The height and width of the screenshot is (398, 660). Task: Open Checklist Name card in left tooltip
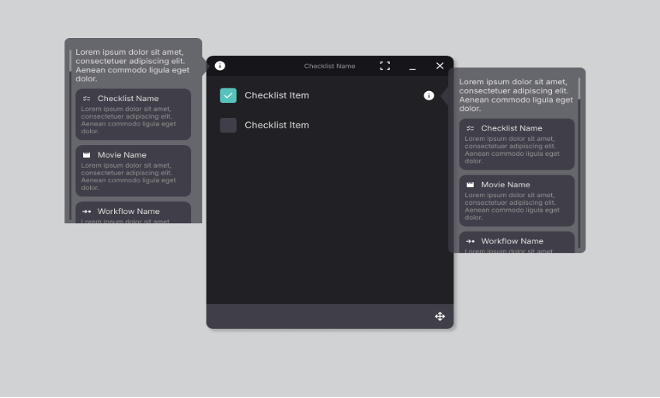coord(133,114)
